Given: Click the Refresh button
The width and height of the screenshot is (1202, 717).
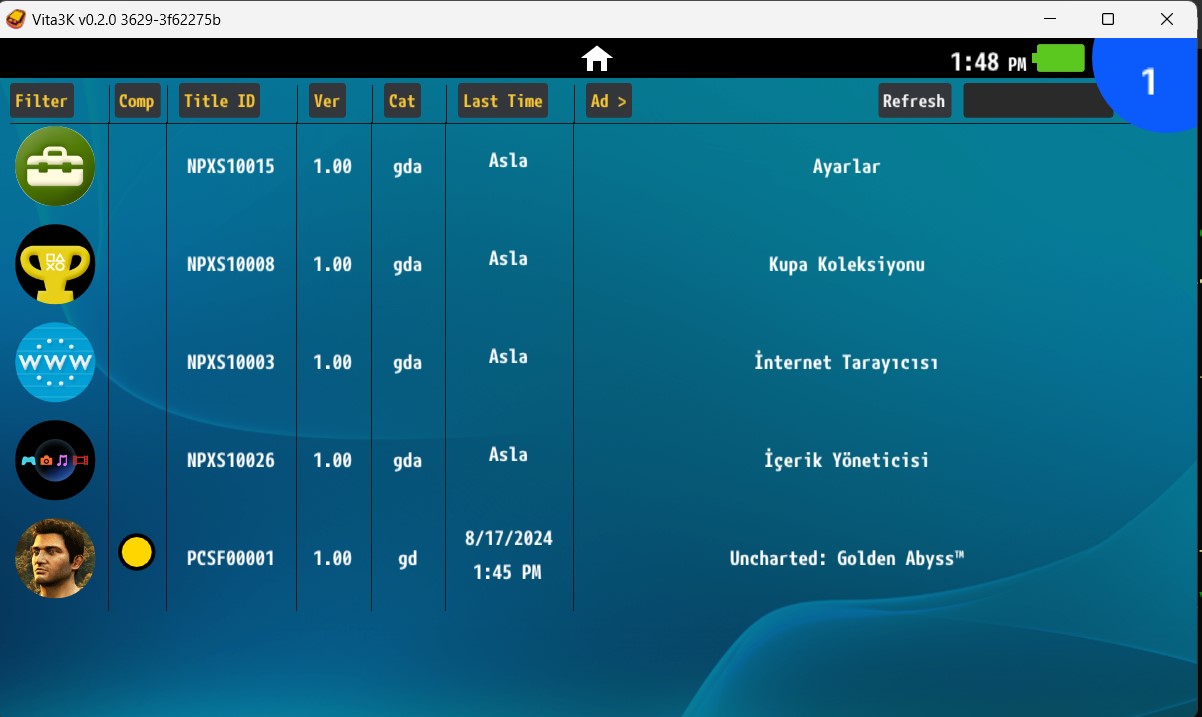Looking at the screenshot, I should tap(914, 101).
